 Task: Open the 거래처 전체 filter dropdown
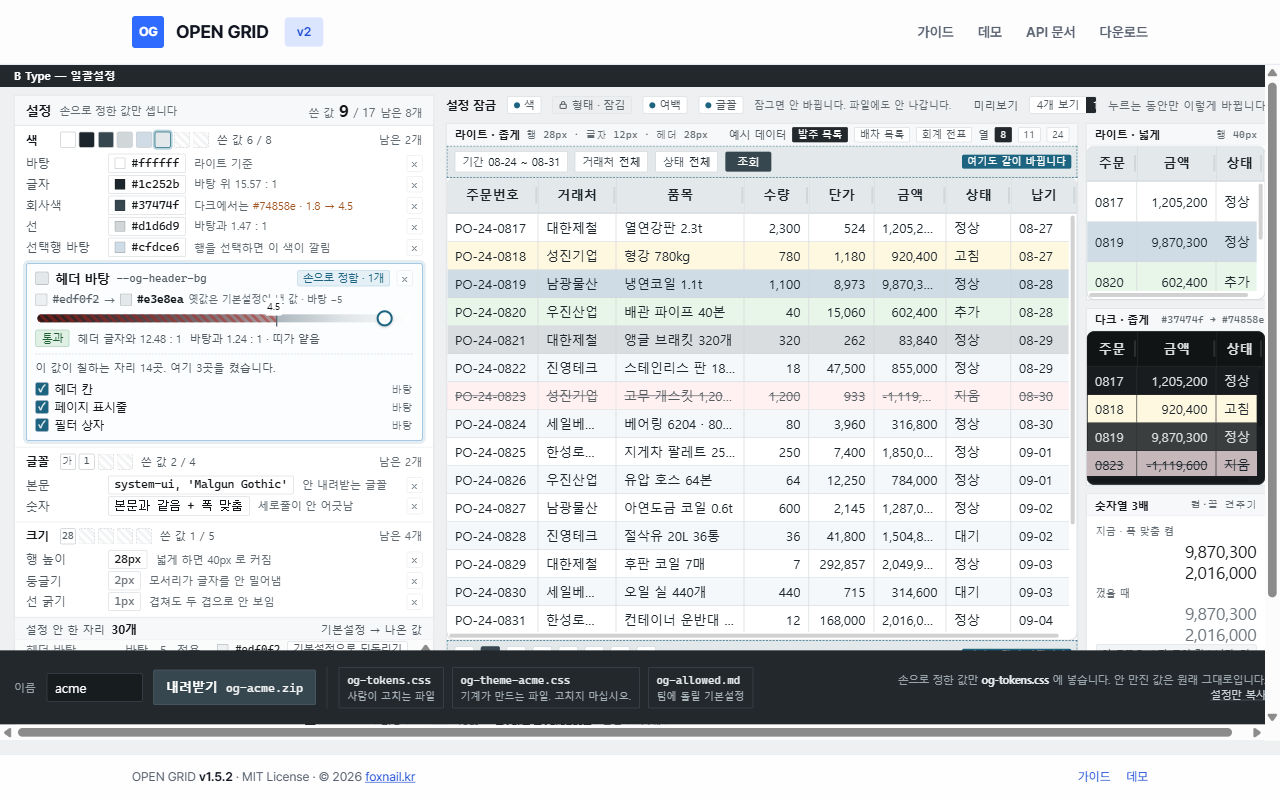pos(611,162)
